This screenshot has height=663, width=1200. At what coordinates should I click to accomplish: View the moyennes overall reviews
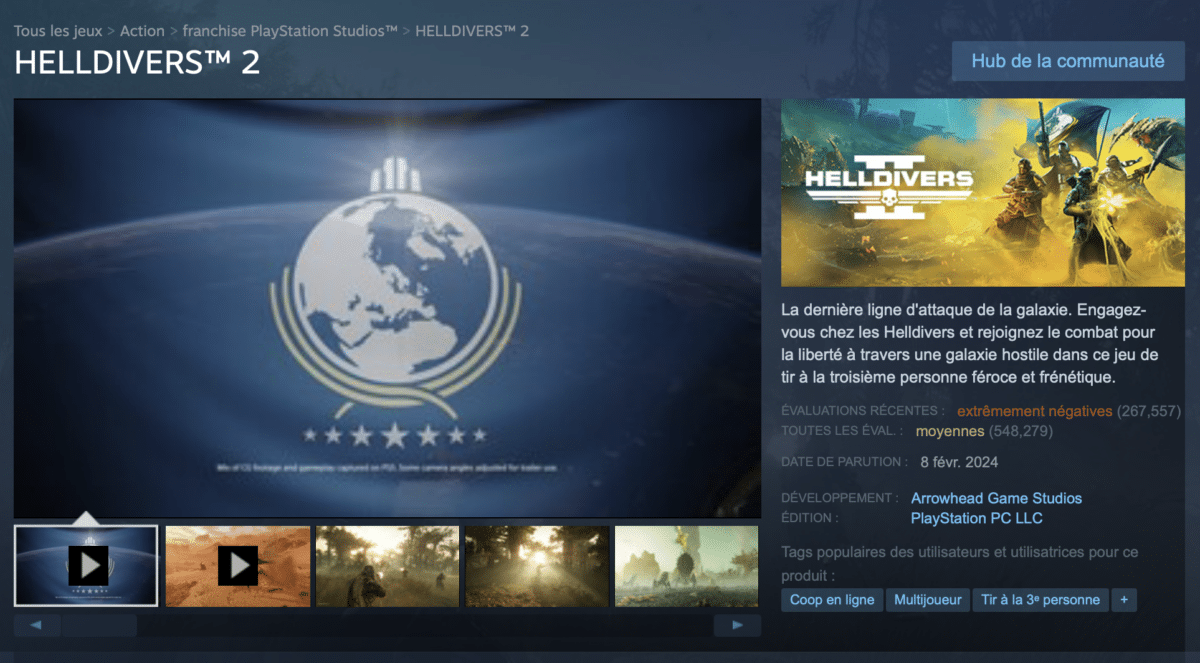click(x=951, y=431)
